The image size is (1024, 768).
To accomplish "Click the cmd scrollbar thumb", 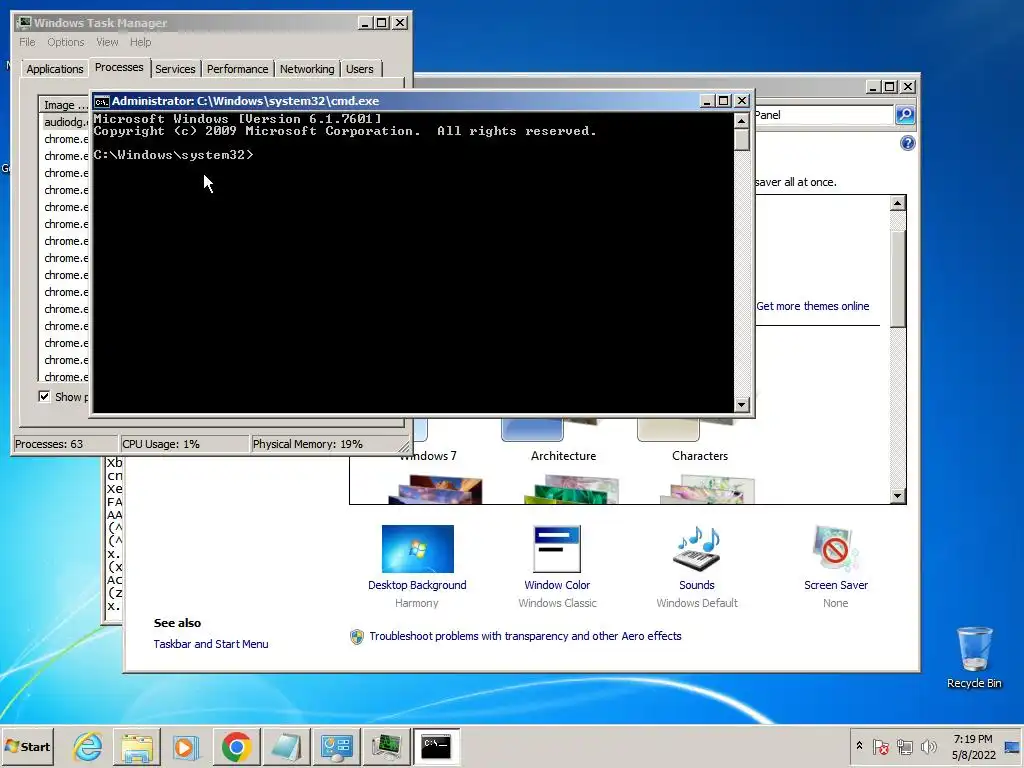I will tap(741, 140).
